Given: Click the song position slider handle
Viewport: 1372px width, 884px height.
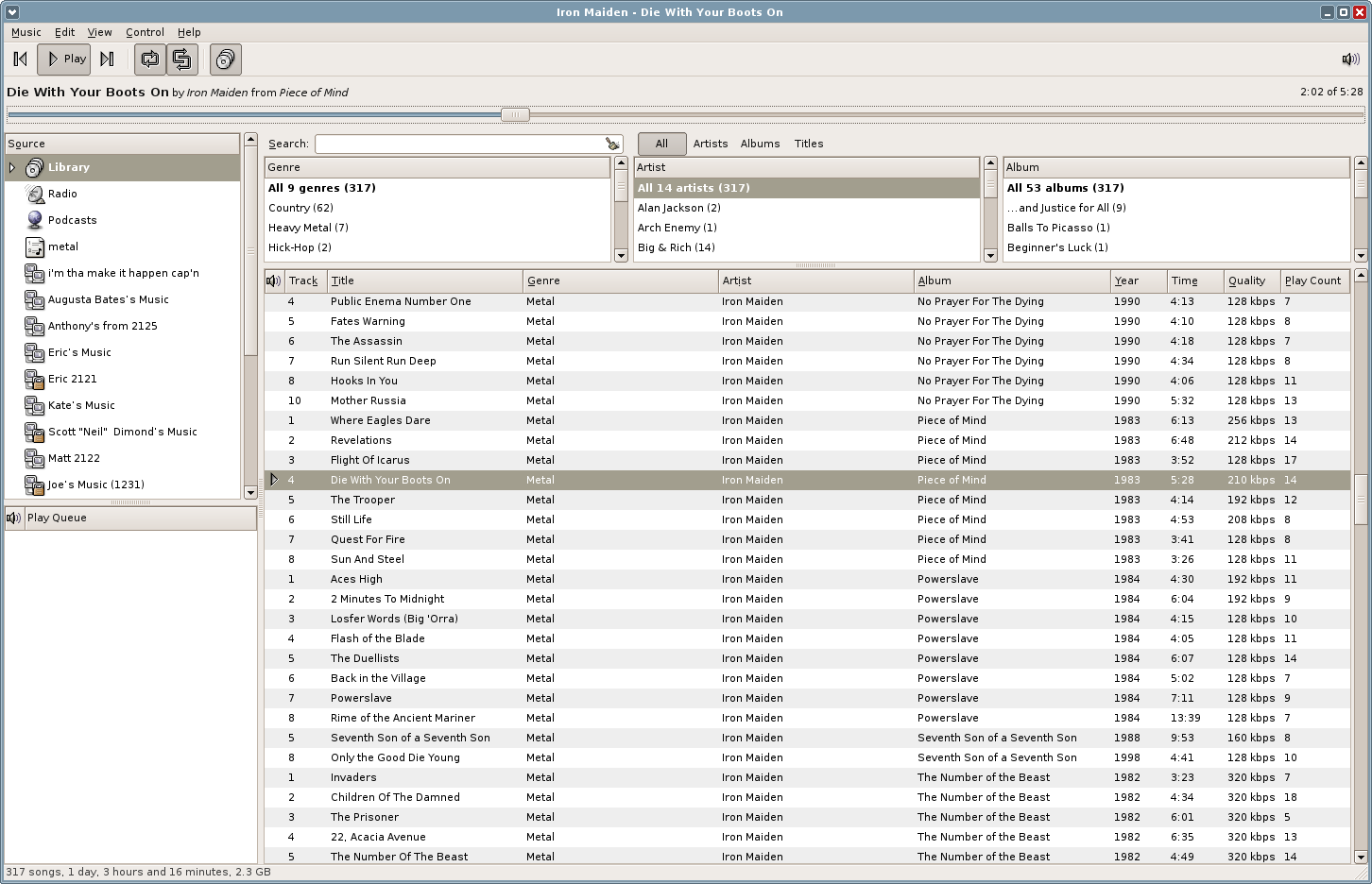Looking at the screenshot, I should click(515, 115).
